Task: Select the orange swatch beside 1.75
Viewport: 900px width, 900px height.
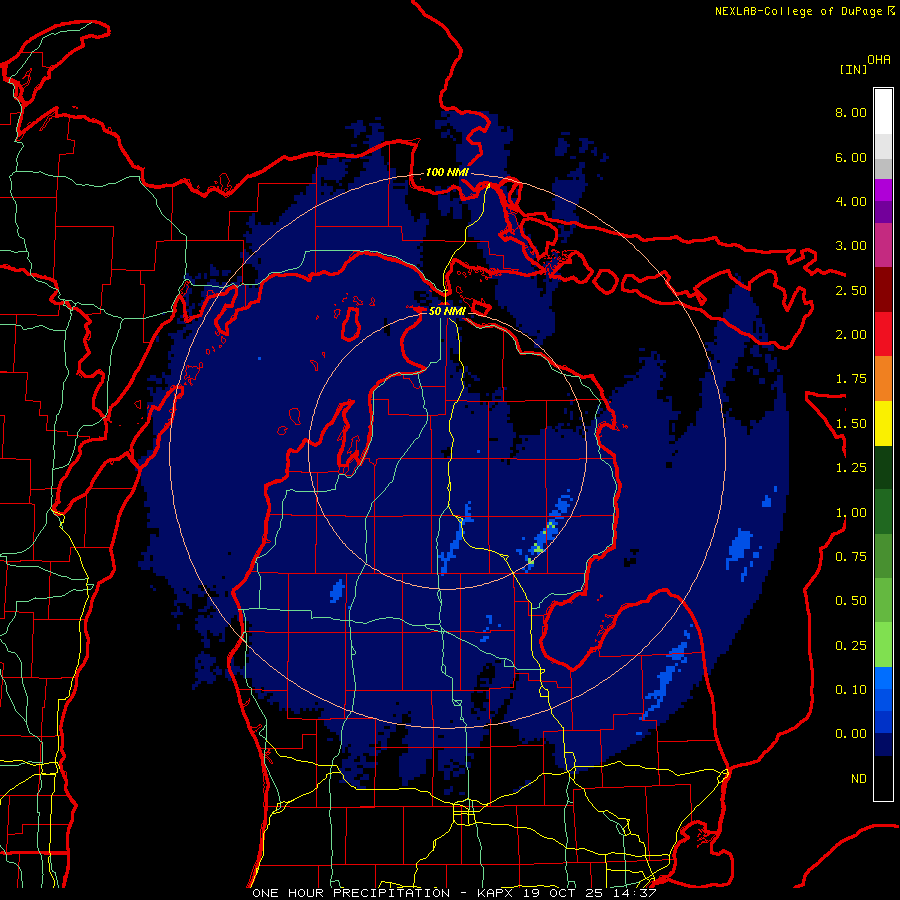Action: 883,379
